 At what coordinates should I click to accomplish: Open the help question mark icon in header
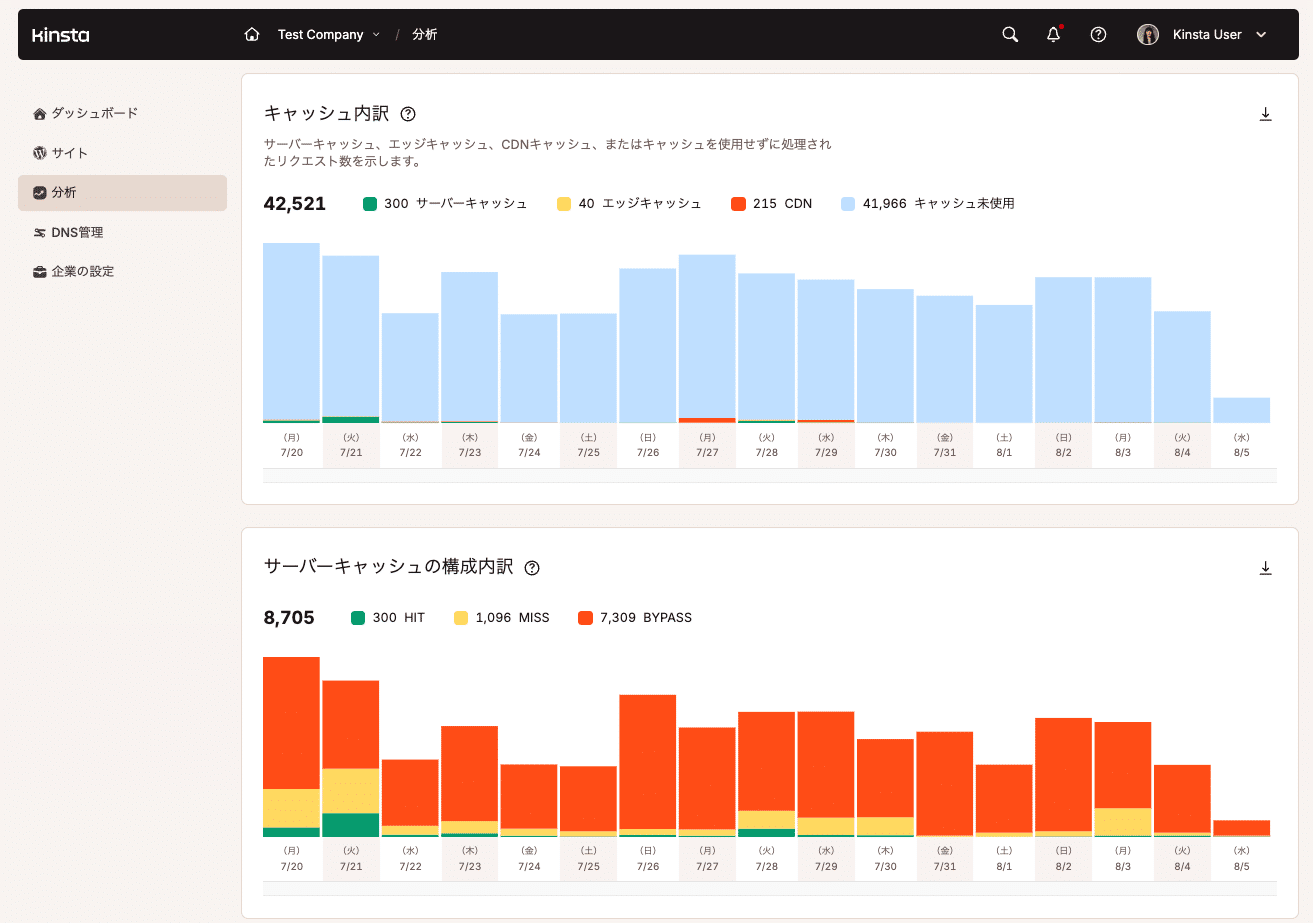(1098, 34)
